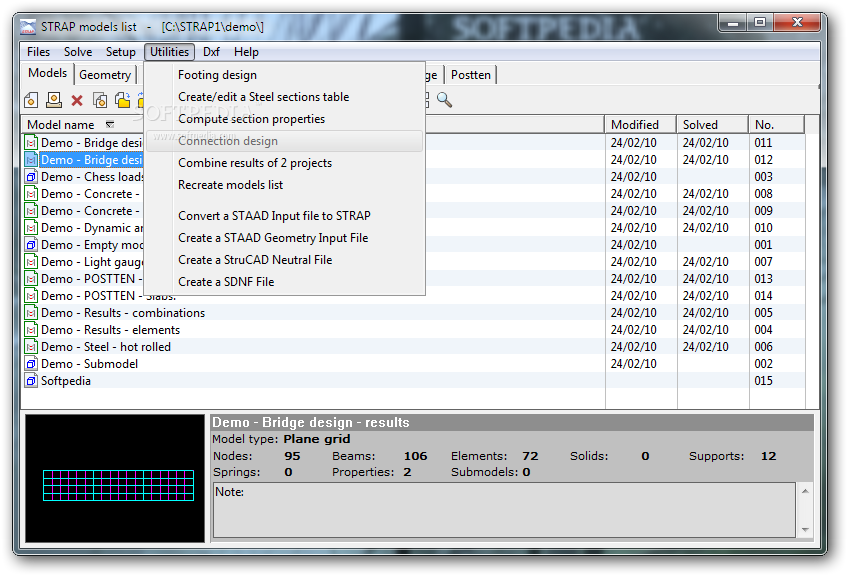The height and width of the screenshot is (576, 848).
Task: Switch to the Models tab
Action: [x=48, y=73]
